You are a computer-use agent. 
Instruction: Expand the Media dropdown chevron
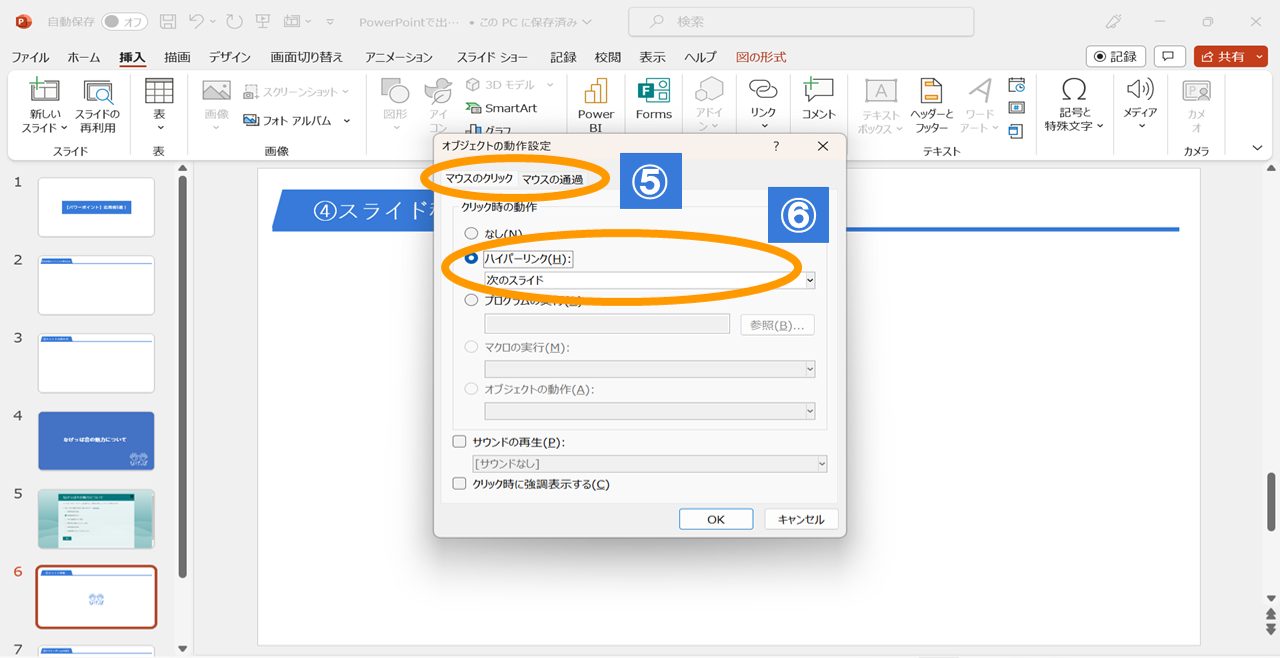[1140, 127]
